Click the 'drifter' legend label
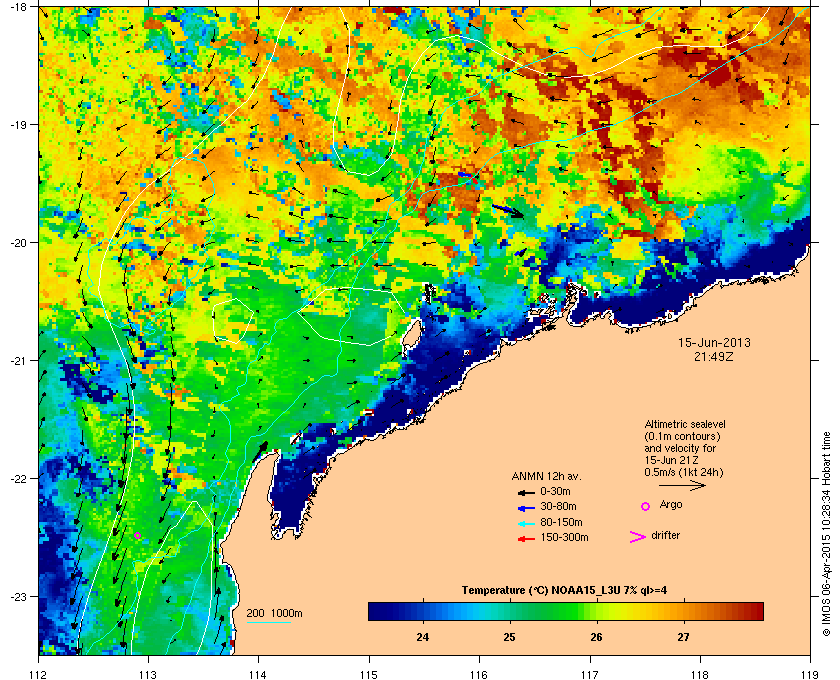 (665, 535)
